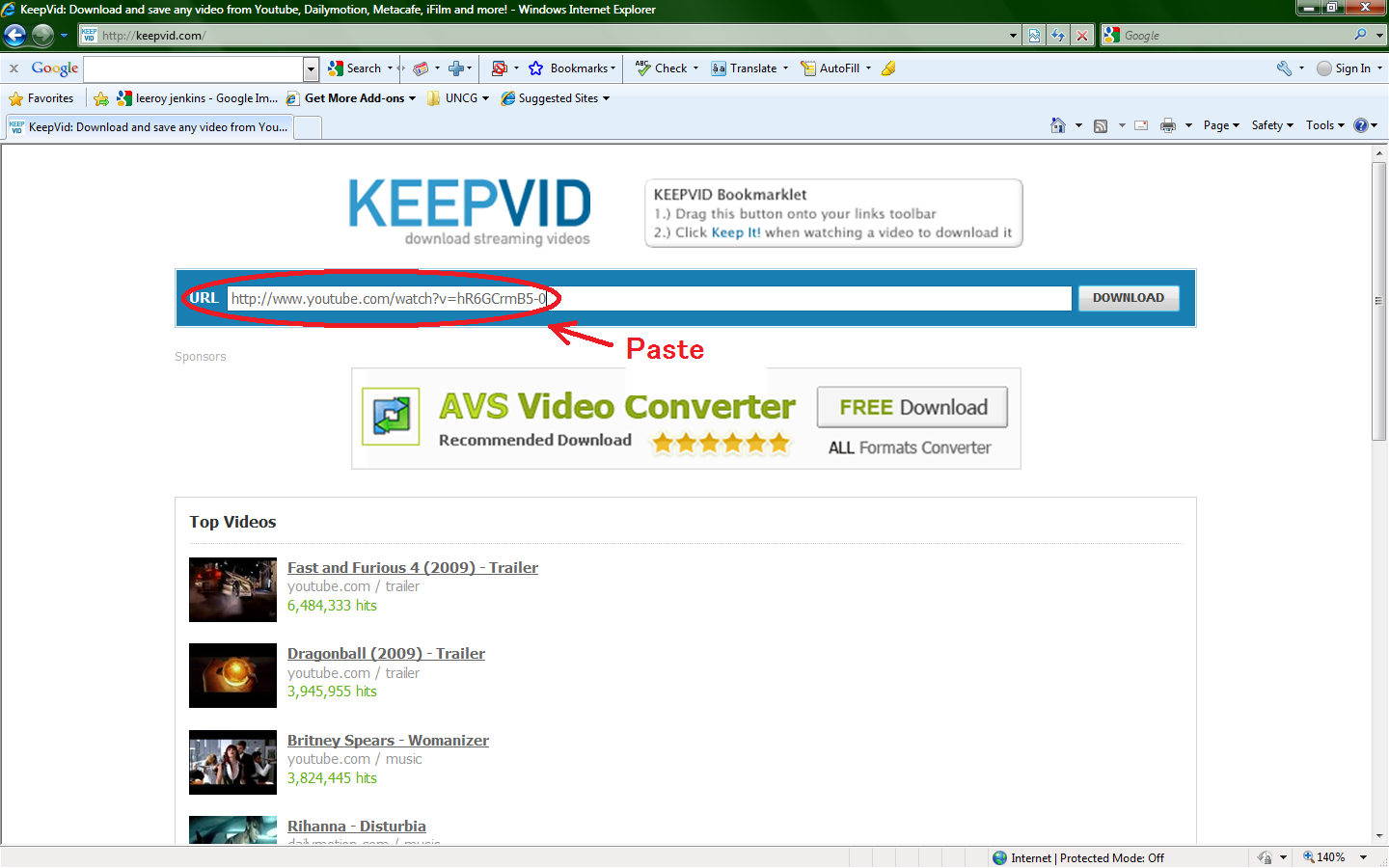Select the KeepVid browser tab
Viewport: 1389px width, 868px height.
point(150,127)
